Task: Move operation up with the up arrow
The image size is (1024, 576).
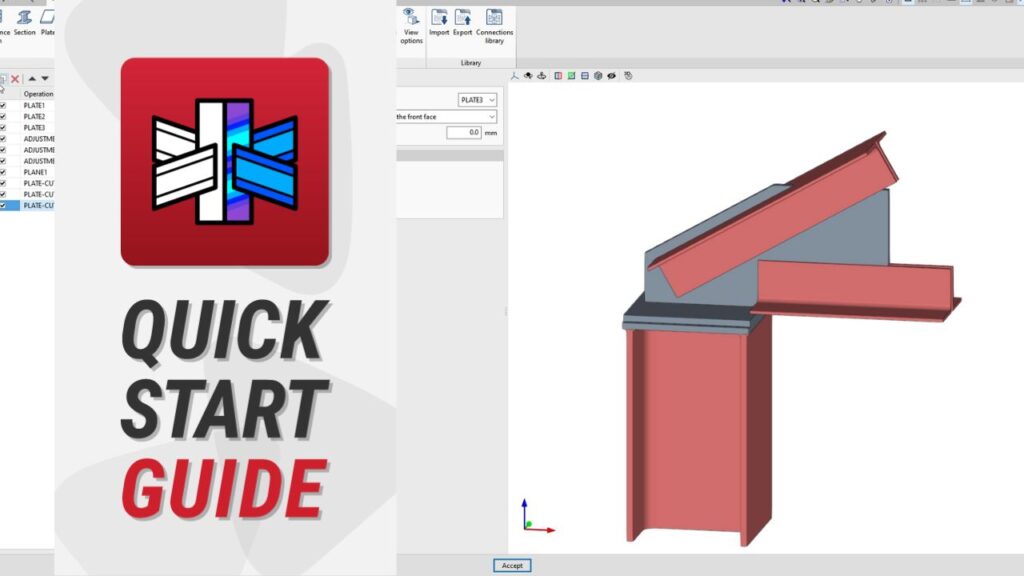Action: tap(32, 78)
